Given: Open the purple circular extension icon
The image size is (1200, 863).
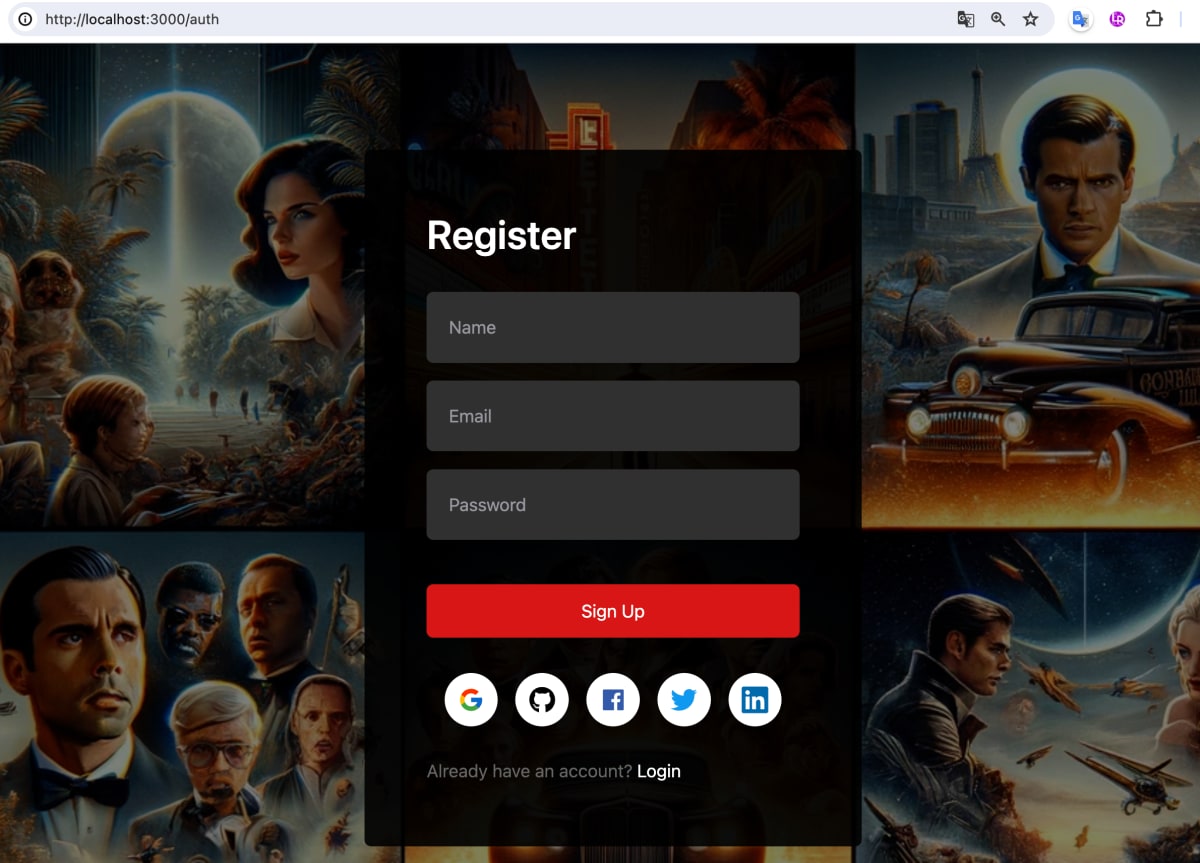Looking at the screenshot, I should 1118,19.
